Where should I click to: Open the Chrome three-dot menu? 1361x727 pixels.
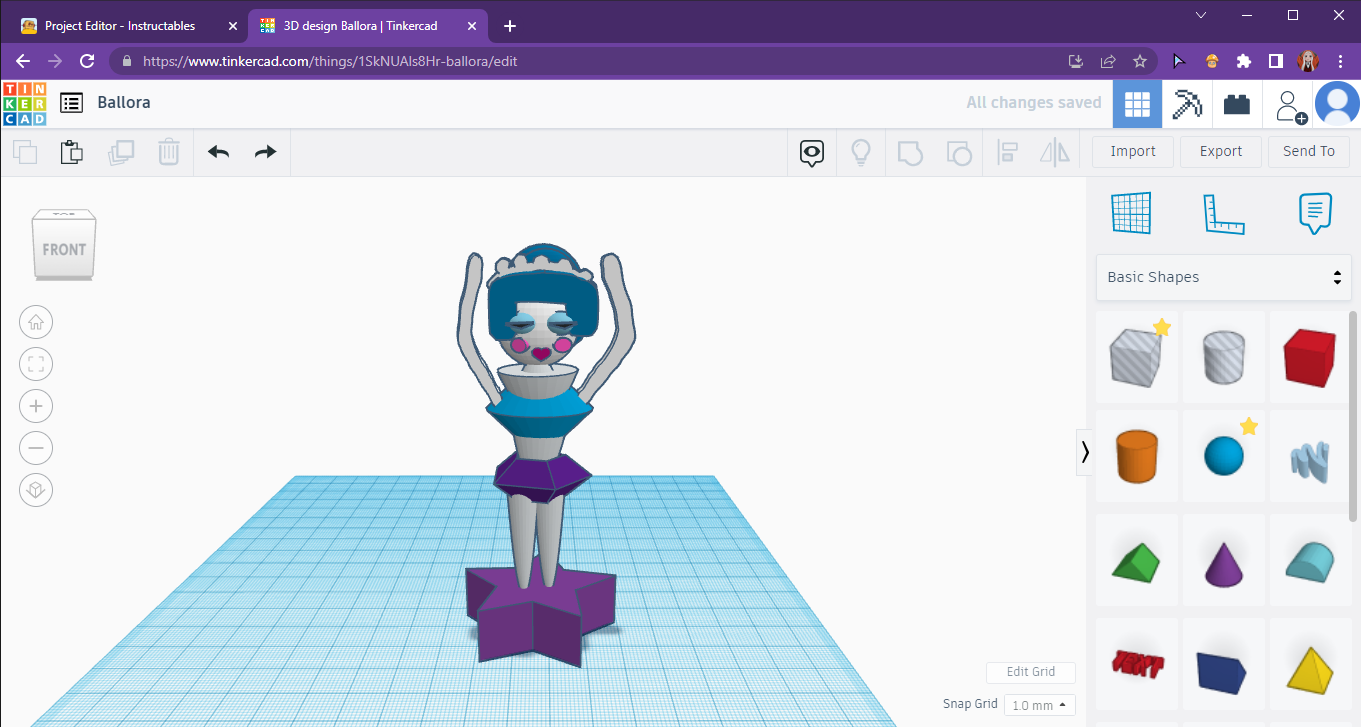coord(1340,61)
